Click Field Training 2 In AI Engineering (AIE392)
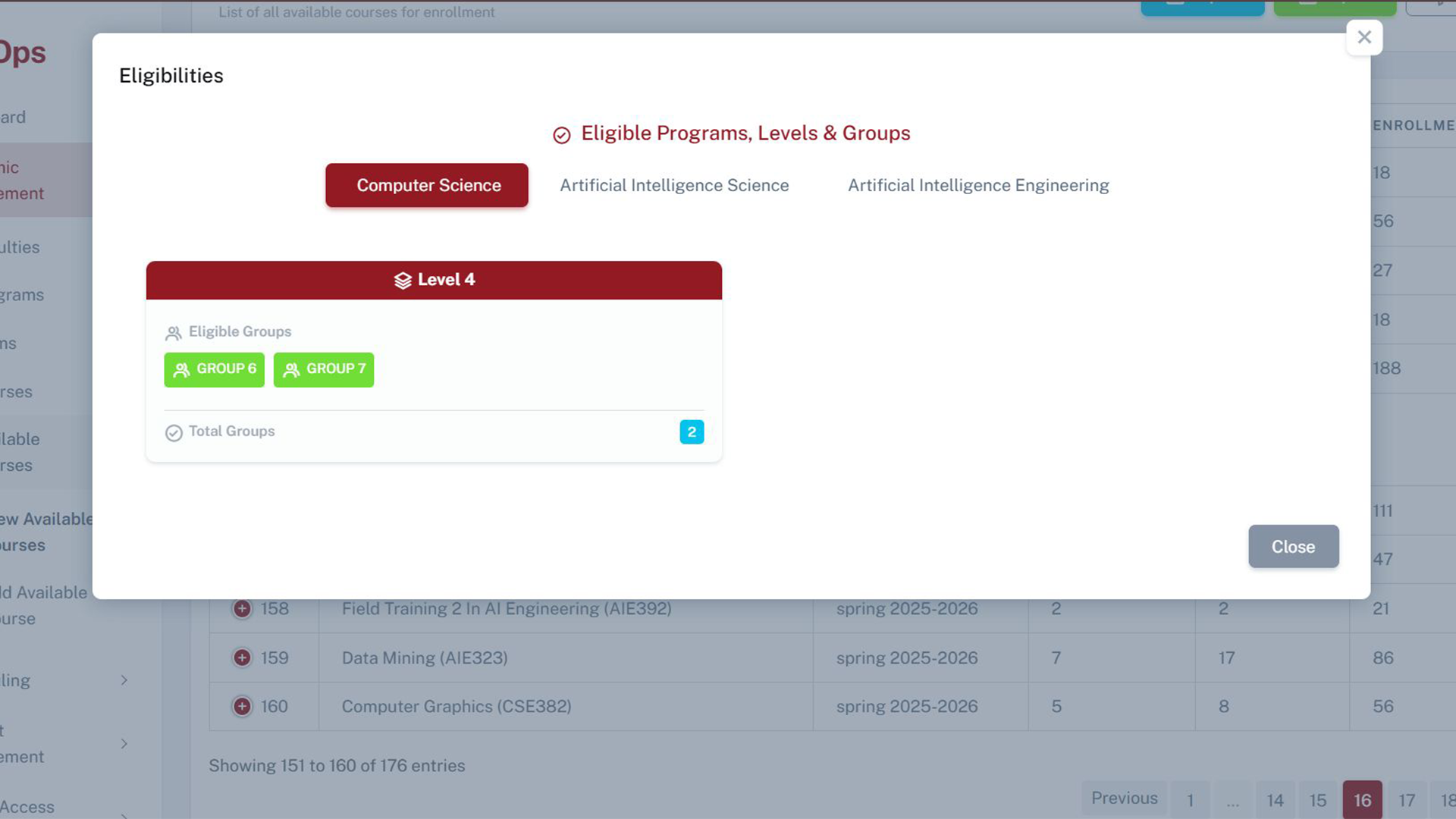Viewport: 1456px width, 819px height. [x=507, y=608]
